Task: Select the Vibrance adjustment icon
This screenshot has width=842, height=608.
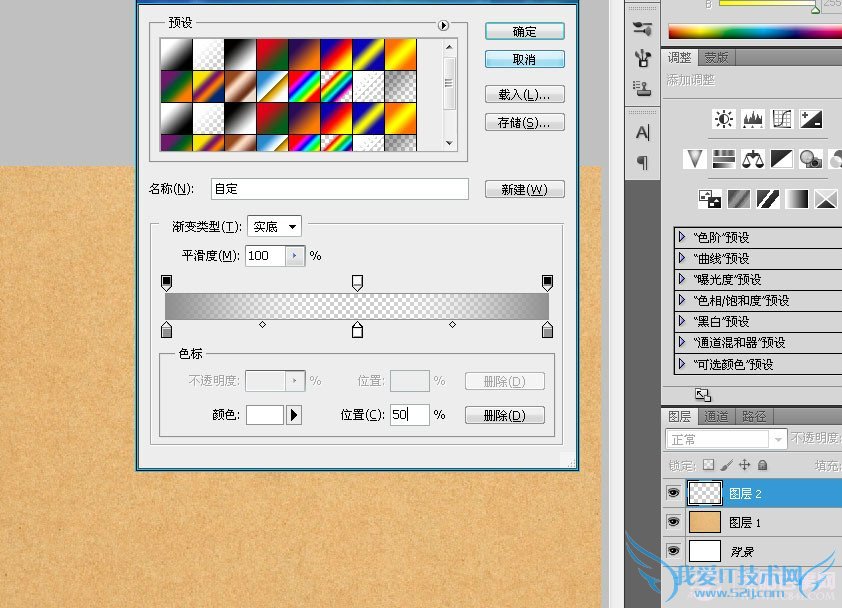Action: pyautogui.click(x=695, y=159)
